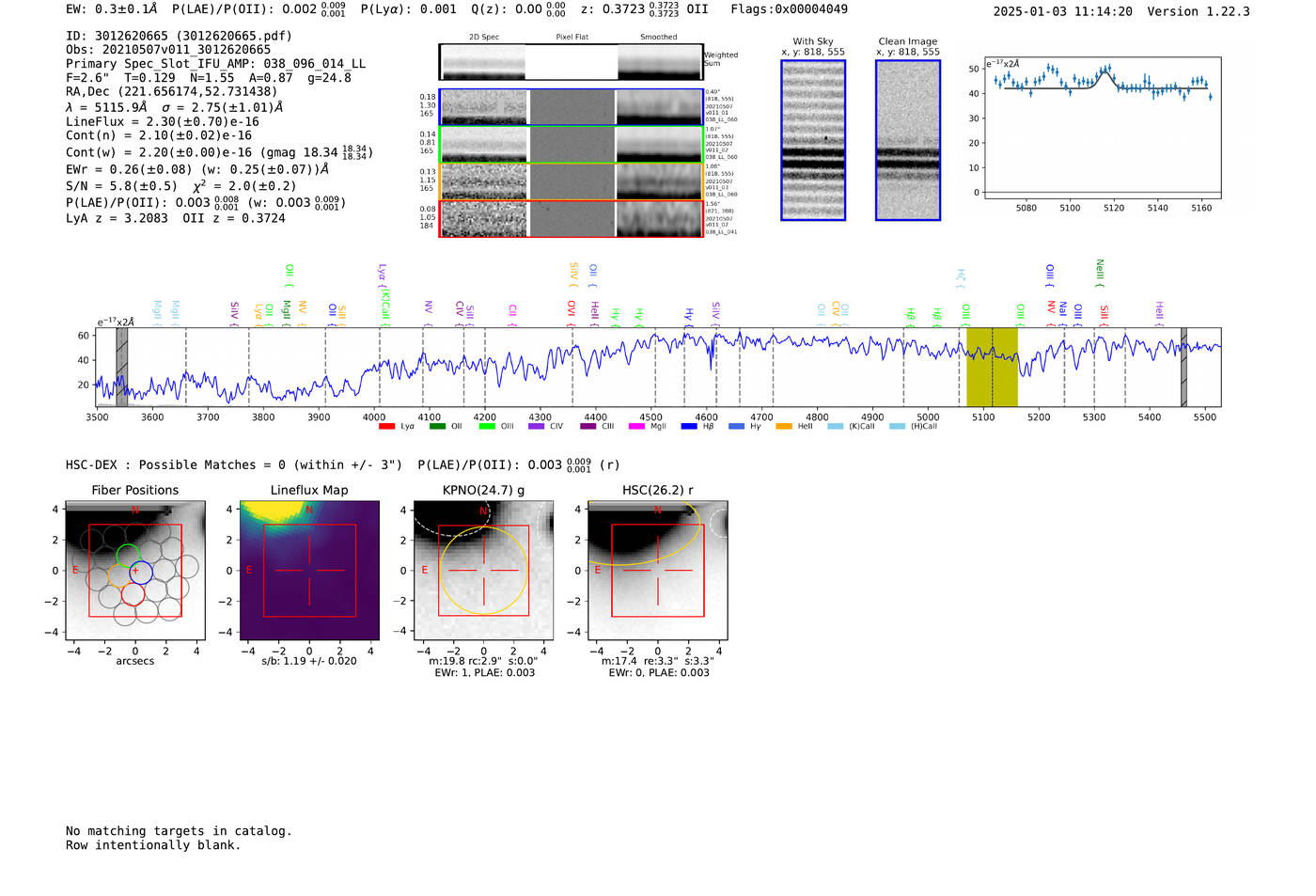Viewport: 1316px width, 896px height.
Task: Open the With Sky cutout image
Action: point(813,140)
